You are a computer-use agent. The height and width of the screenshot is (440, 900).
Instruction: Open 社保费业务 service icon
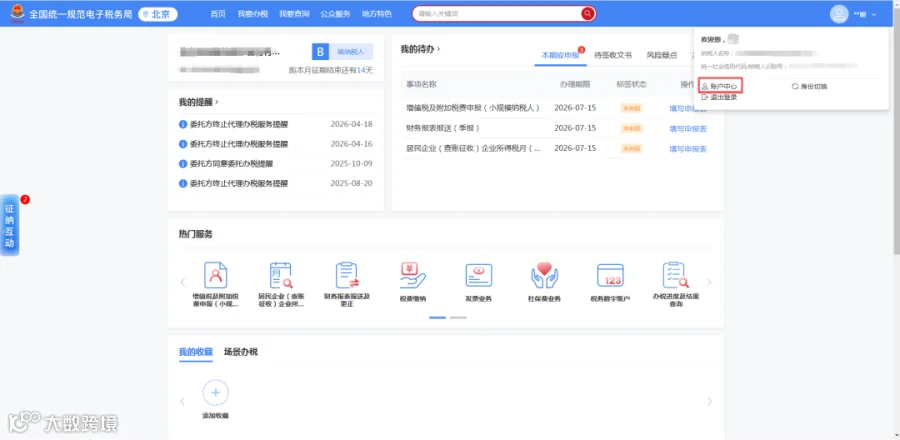point(544,275)
